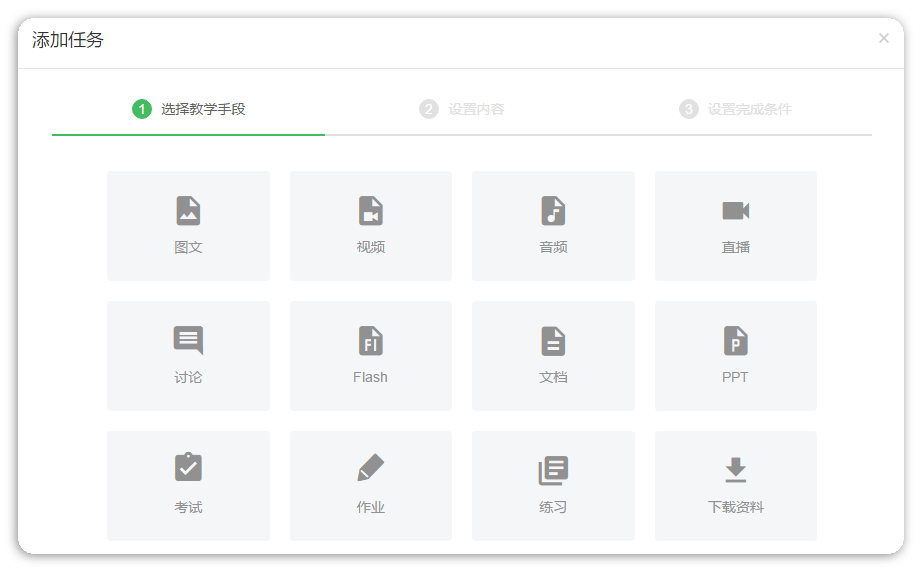Click the 讨论 discussion bubble icon
The image size is (922, 572).
pyautogui.click(x=188, y=340)
